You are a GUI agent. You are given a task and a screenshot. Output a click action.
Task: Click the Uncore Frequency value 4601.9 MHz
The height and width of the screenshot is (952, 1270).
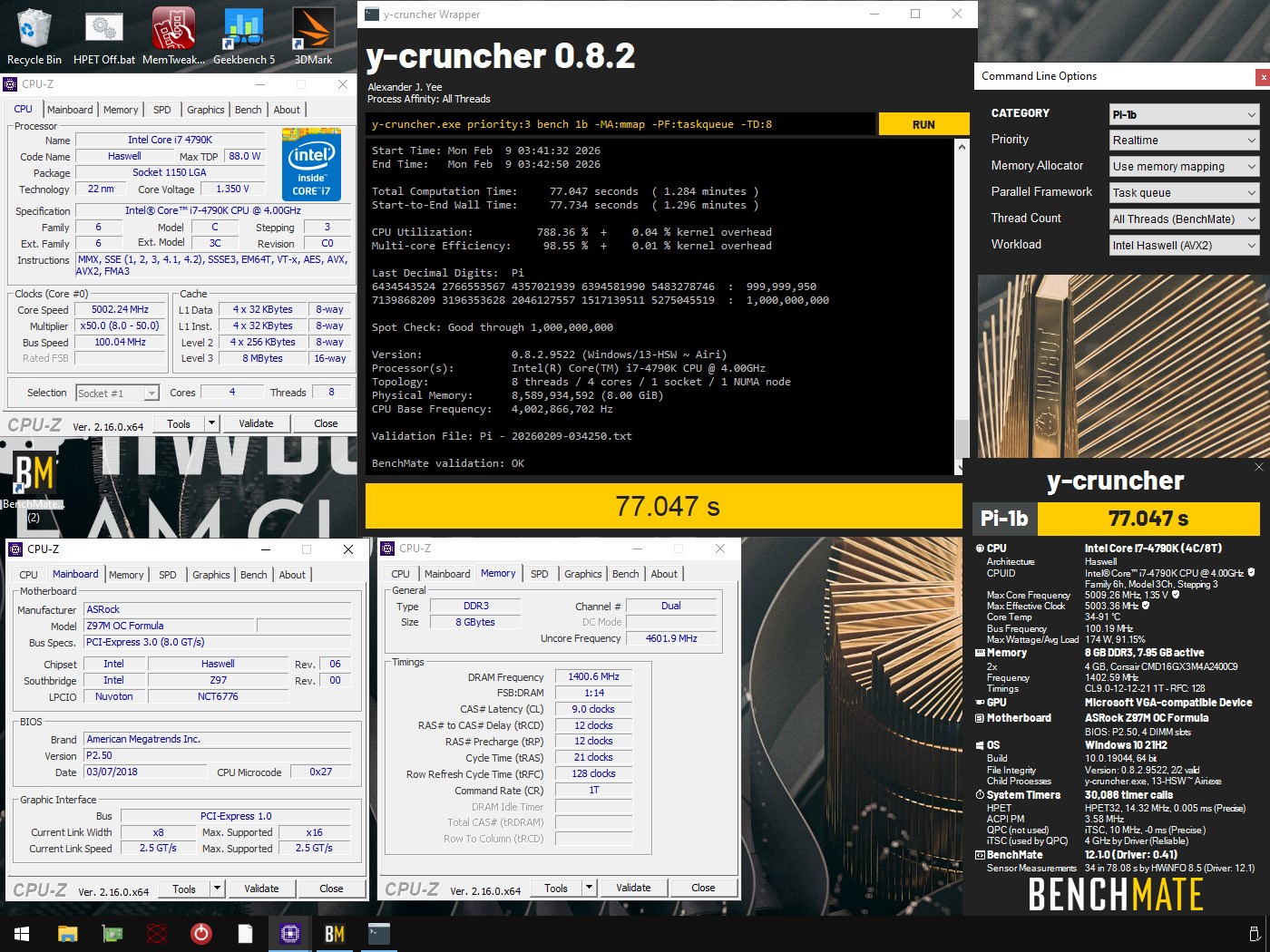[x=671, y=638]
